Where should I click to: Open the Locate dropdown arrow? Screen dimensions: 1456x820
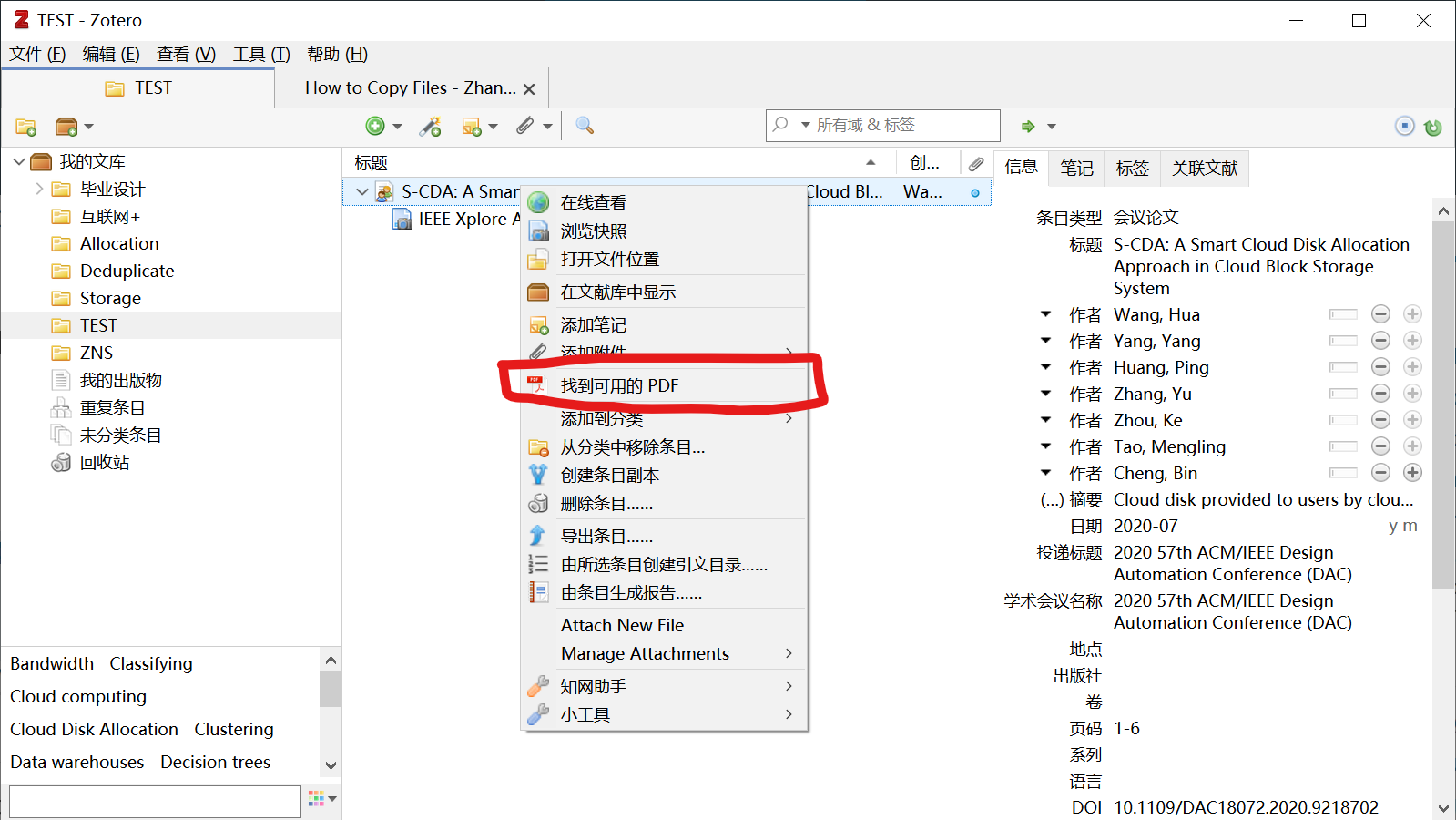(1052, 127)
